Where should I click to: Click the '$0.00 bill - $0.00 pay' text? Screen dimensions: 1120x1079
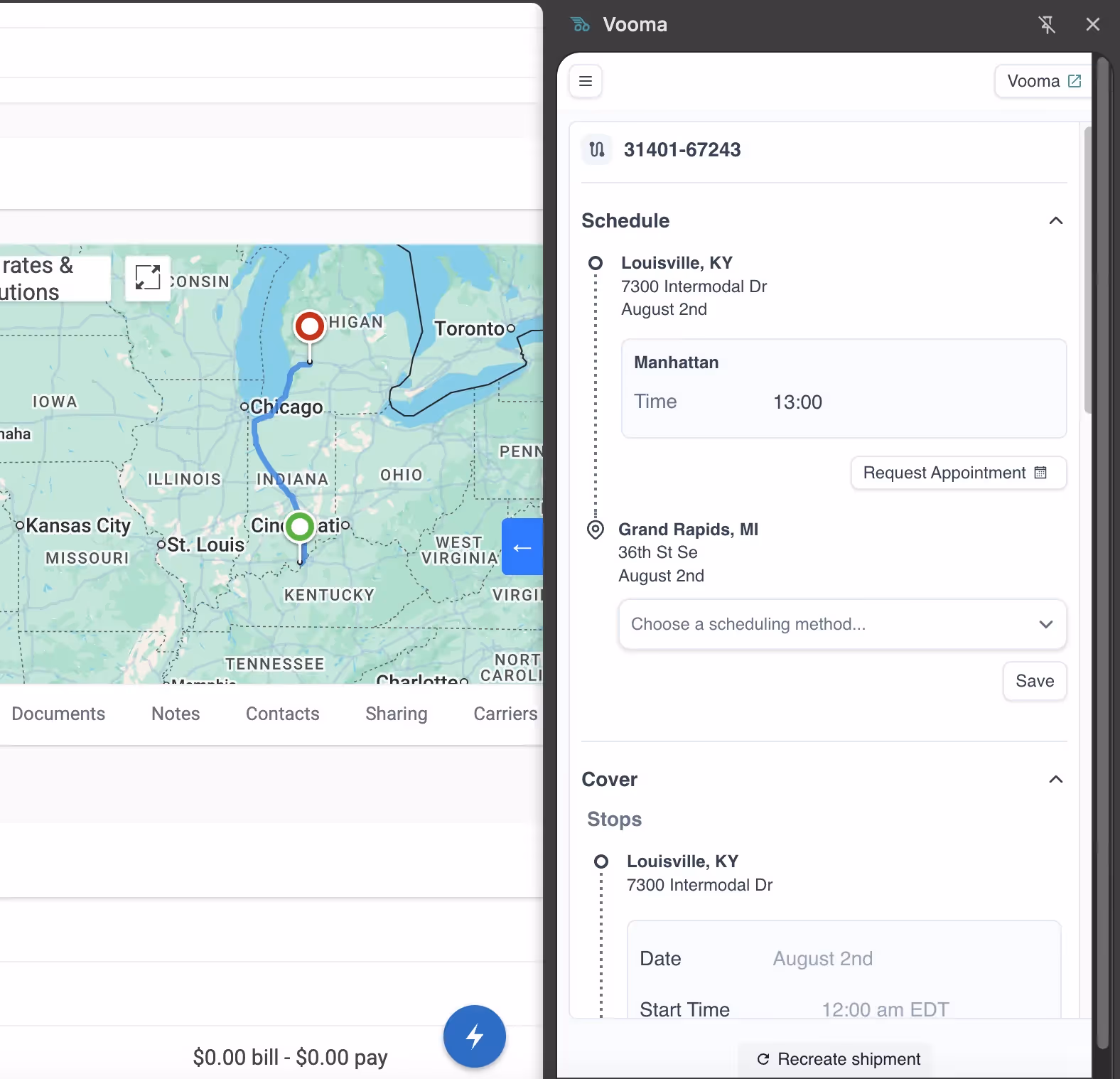(x=290, y=1058)
